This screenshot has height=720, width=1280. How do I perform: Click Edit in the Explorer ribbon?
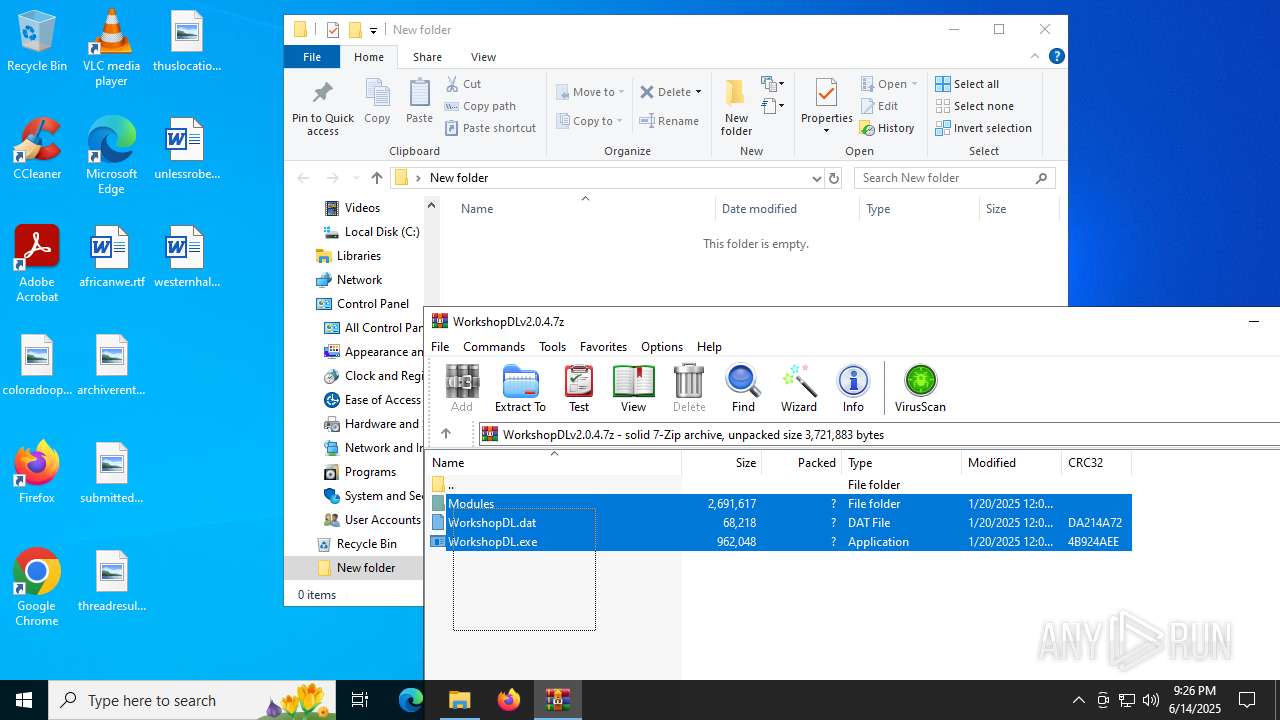point(879,106)
